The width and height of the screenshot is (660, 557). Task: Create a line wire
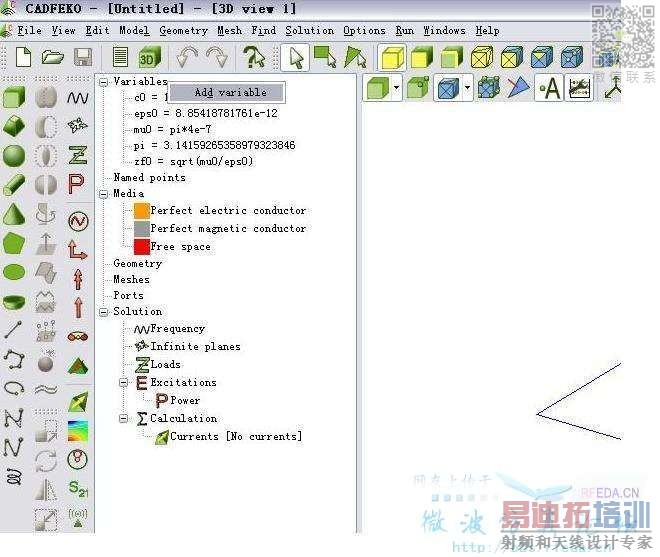(x=13, y=330)
